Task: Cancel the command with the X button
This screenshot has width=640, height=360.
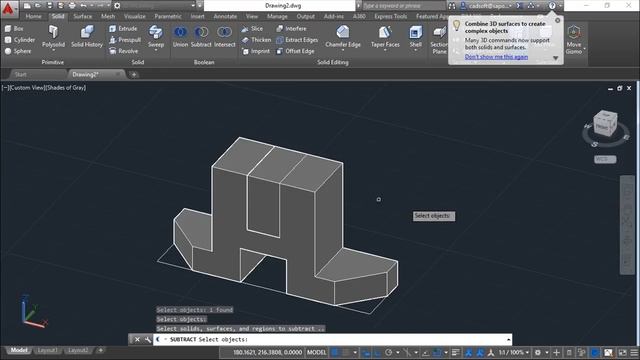Action: click(x=137, y=339)
